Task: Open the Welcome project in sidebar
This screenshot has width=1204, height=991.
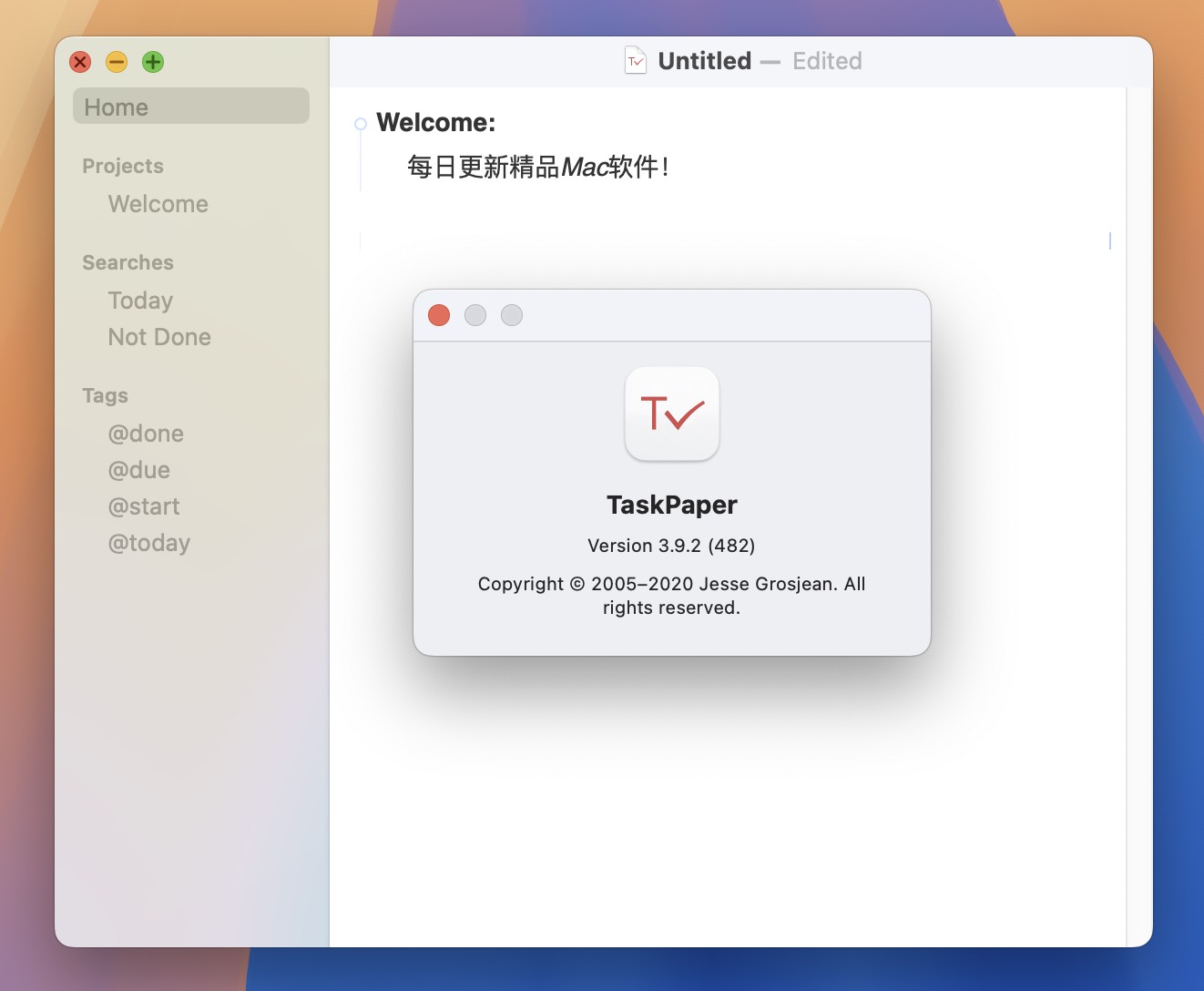Action: [x=158, y=204]
